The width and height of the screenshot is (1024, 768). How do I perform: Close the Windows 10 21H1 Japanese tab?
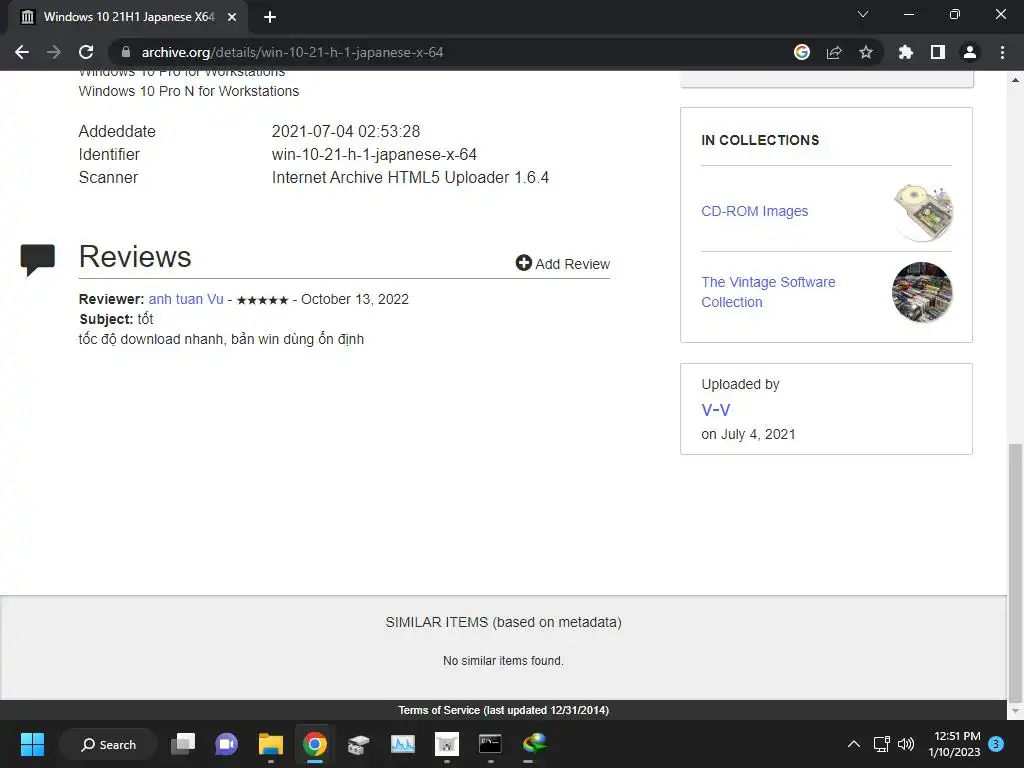232,17
